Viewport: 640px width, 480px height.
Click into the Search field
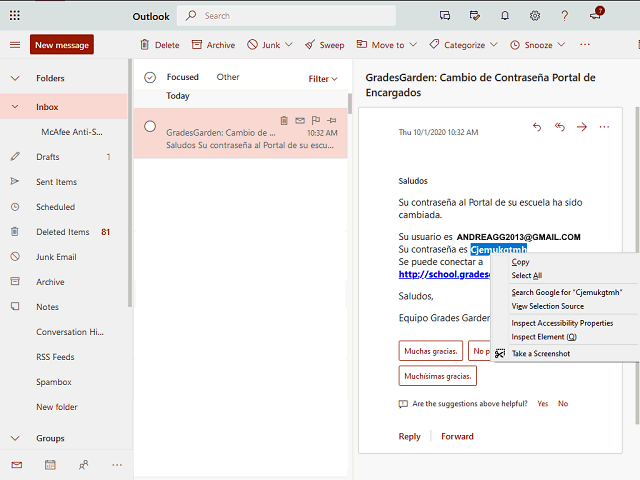click(x=286, y=16)
